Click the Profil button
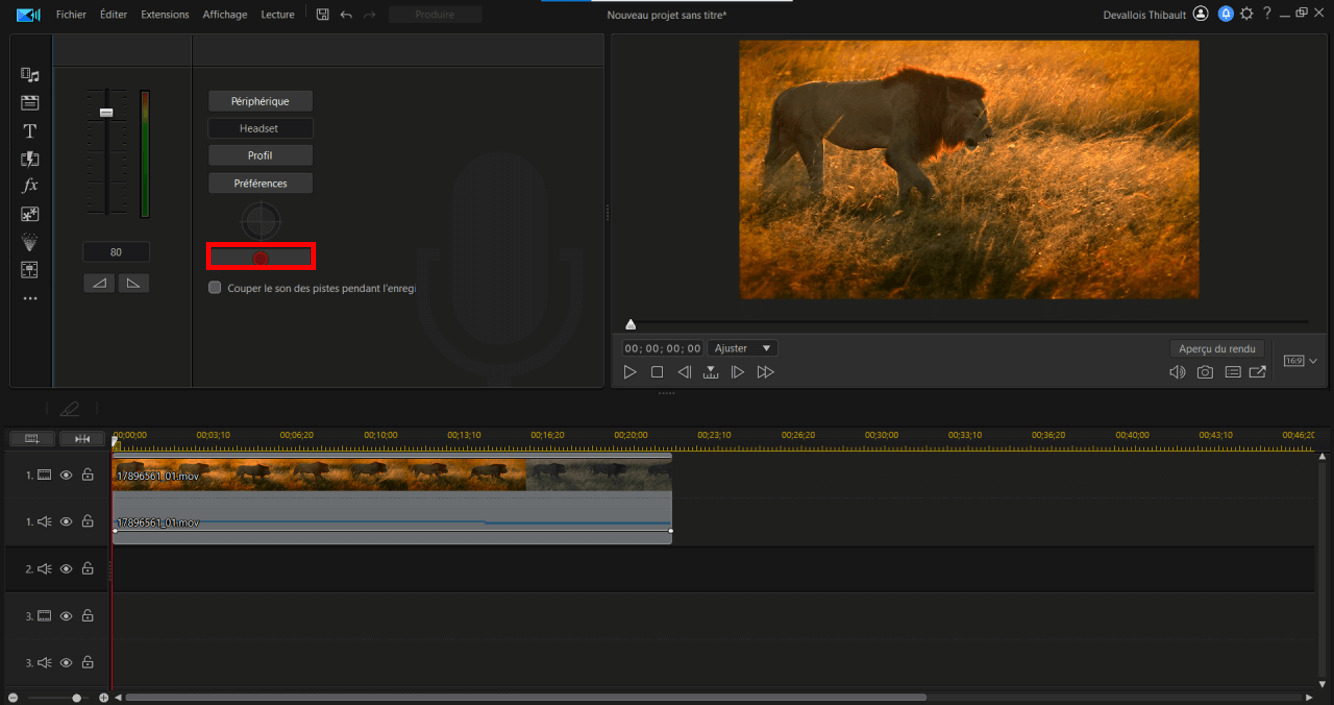Image resolution: width=1334 pixels, height=705 pixels. (x=260, y=155)
